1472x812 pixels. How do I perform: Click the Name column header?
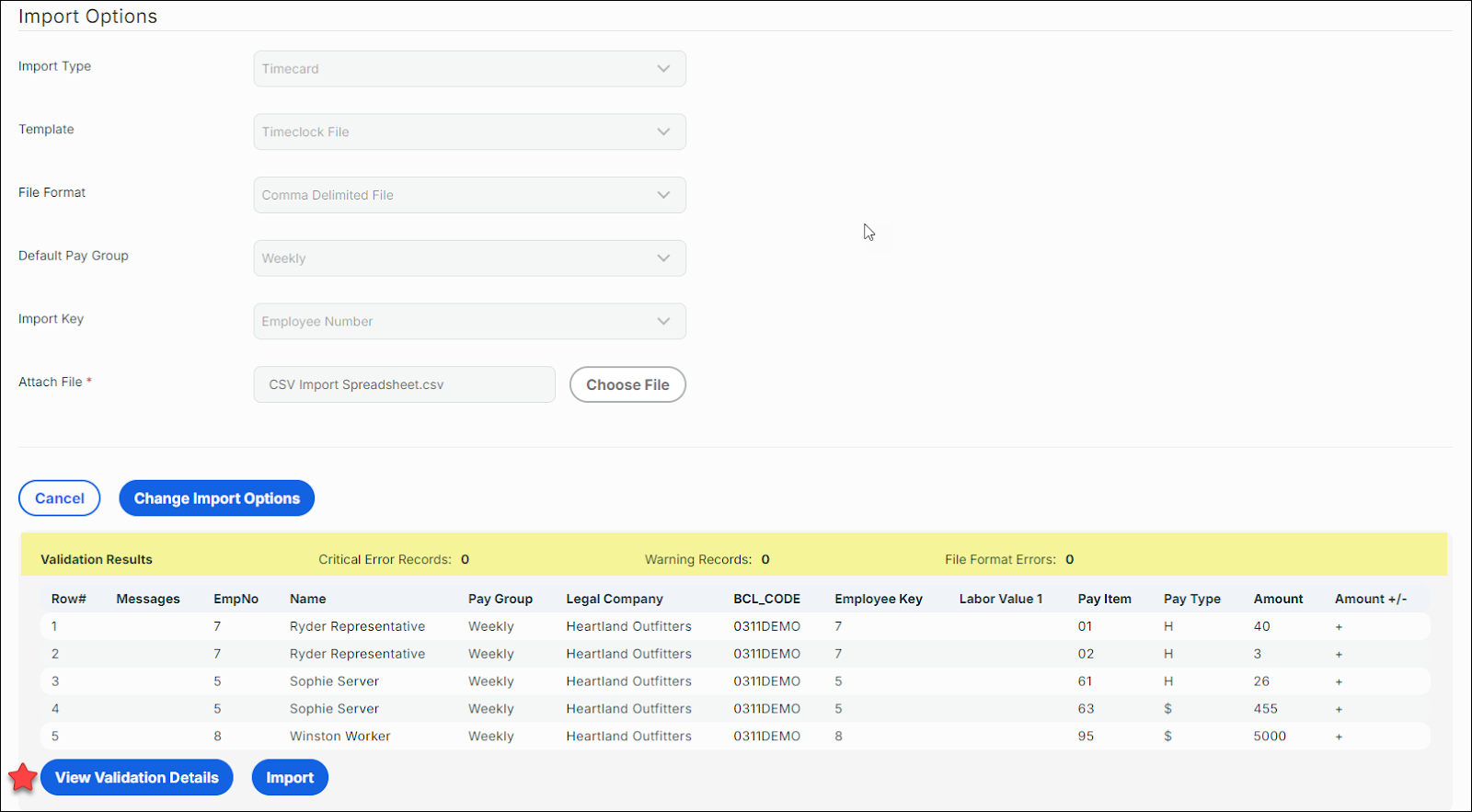307,599
